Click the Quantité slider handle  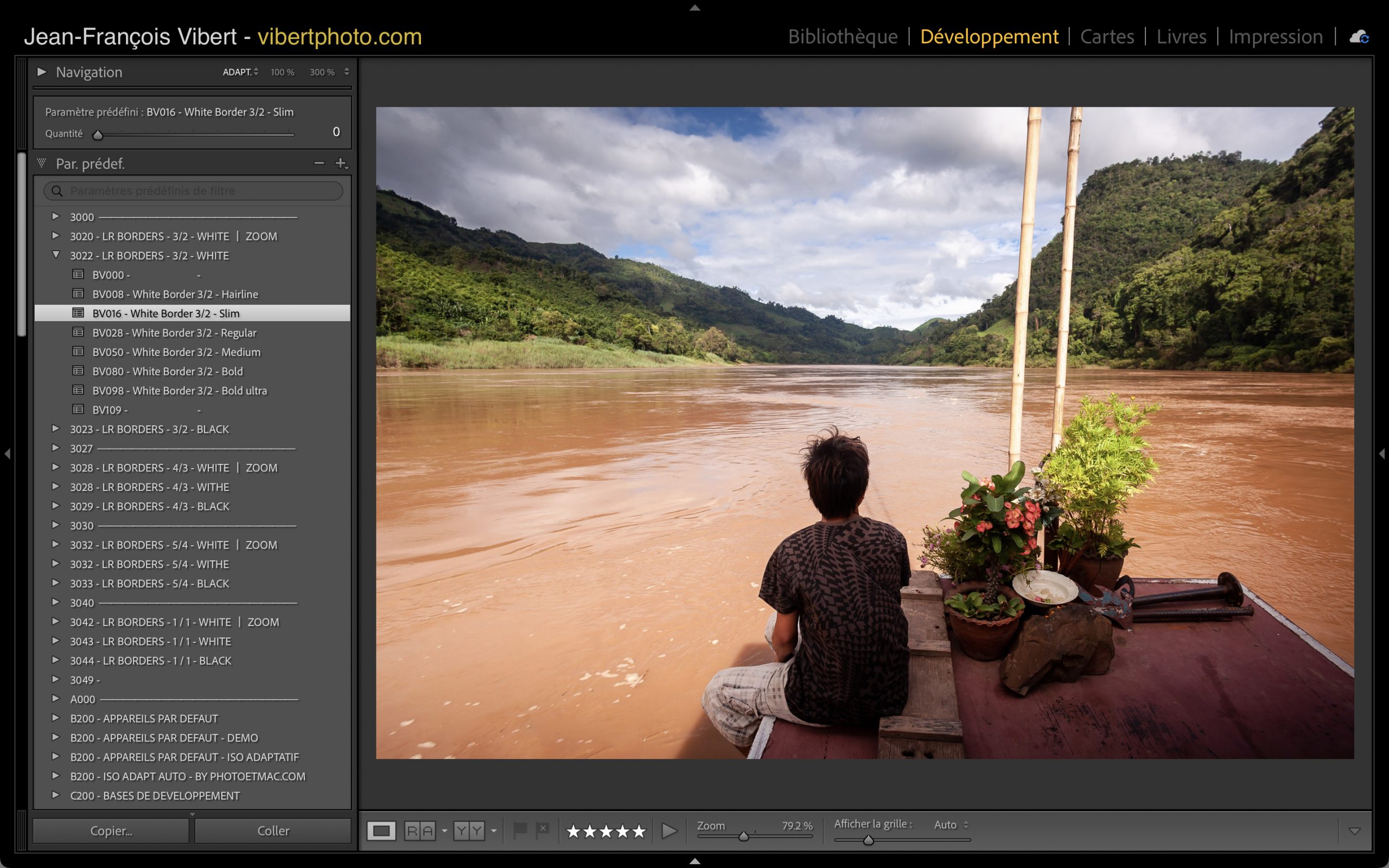(x=98, y=135)
